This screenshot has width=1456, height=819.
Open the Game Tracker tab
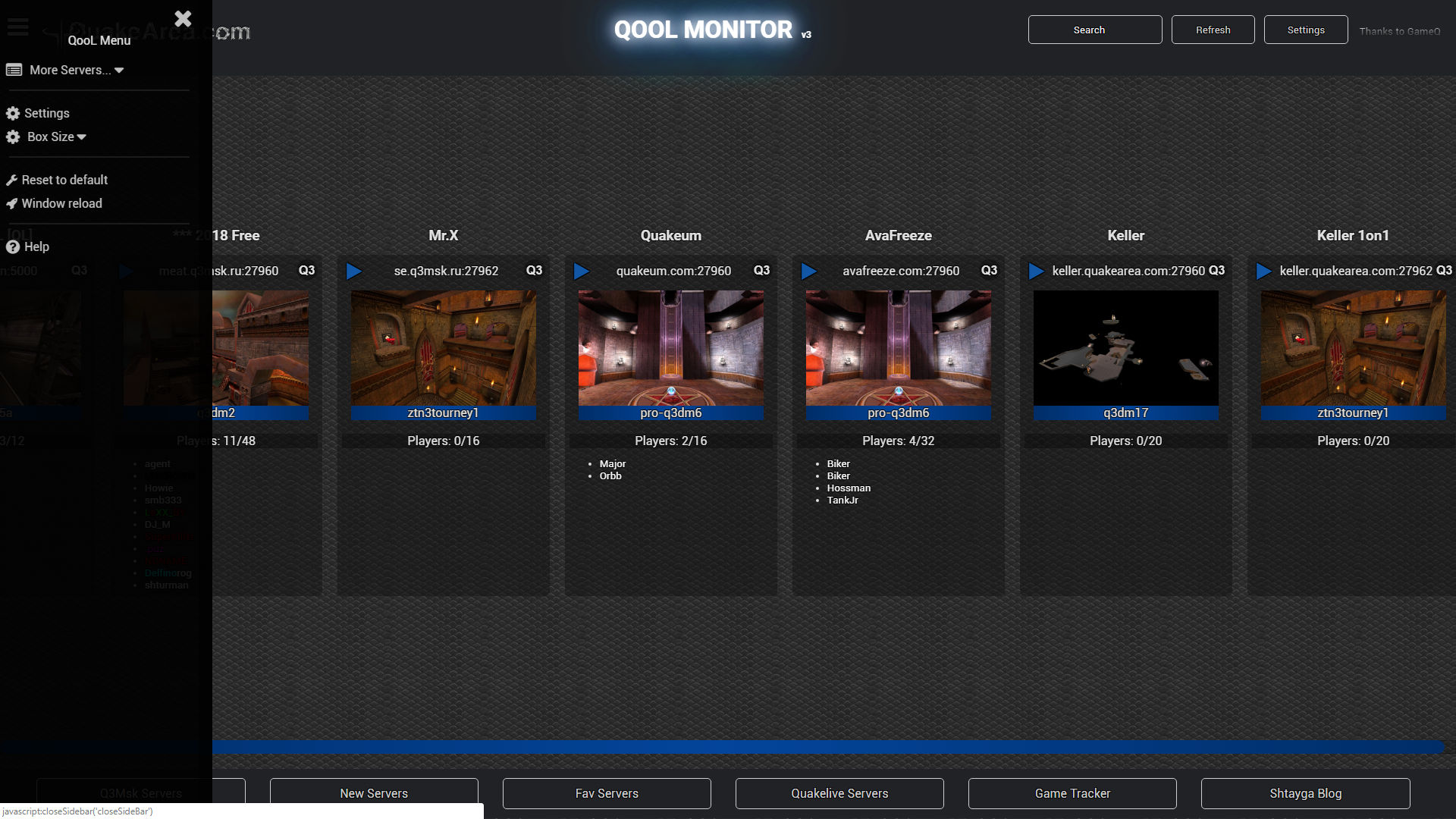[x=1072, y=793]
